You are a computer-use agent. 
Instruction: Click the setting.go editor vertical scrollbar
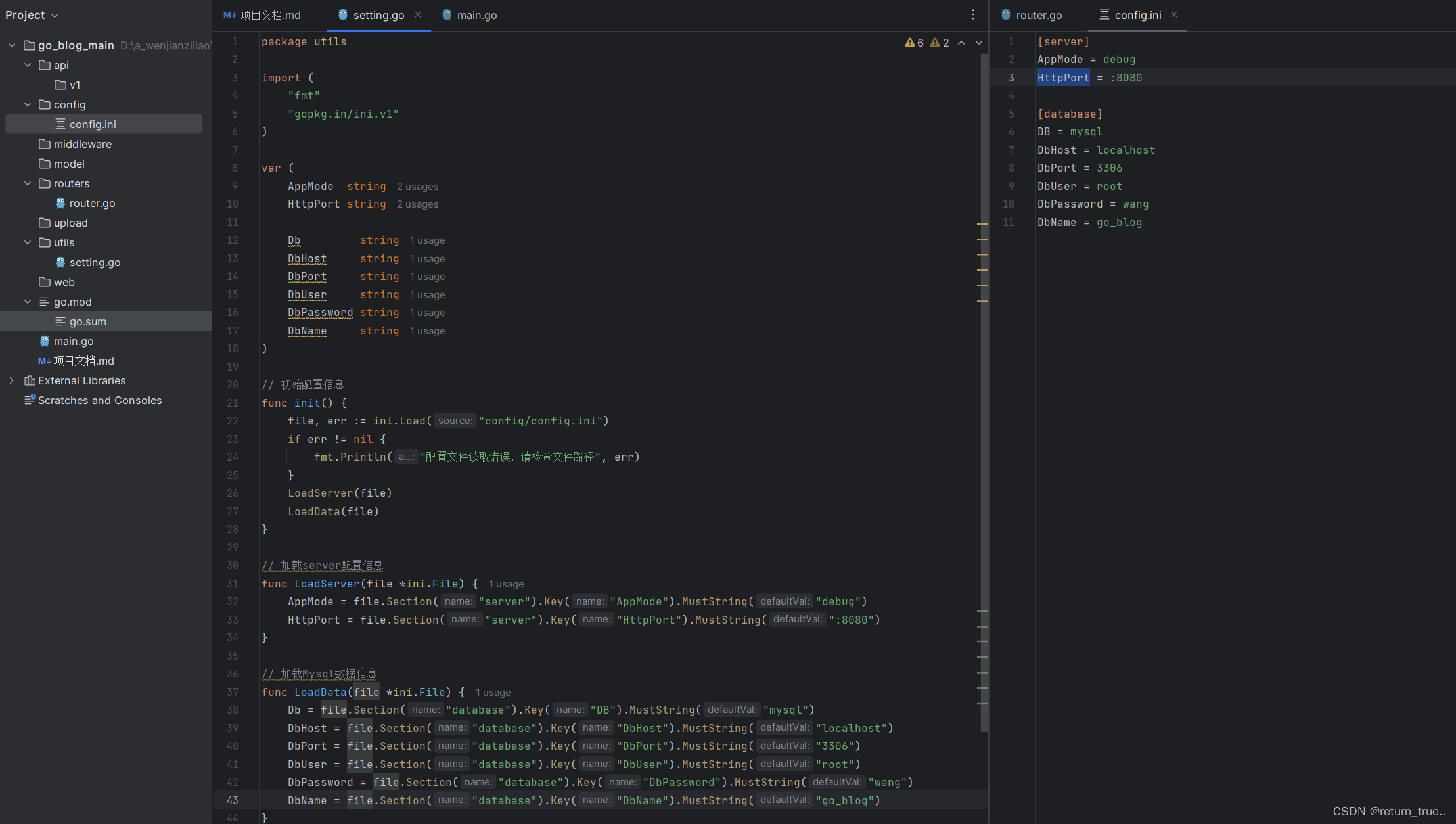tap(984, 394)
